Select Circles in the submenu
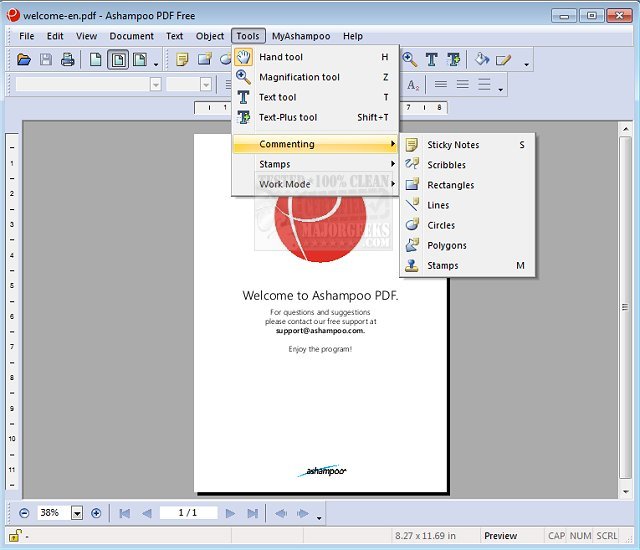The image size is (640, 550). pos(467,225)
